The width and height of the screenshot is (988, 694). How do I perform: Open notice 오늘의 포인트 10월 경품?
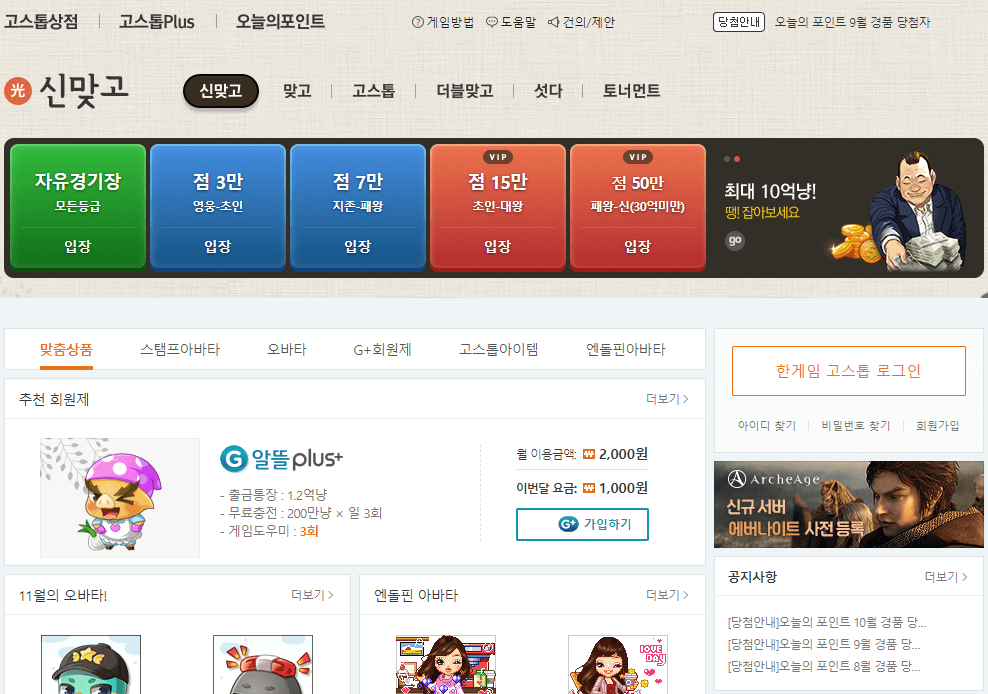point(827,623)
